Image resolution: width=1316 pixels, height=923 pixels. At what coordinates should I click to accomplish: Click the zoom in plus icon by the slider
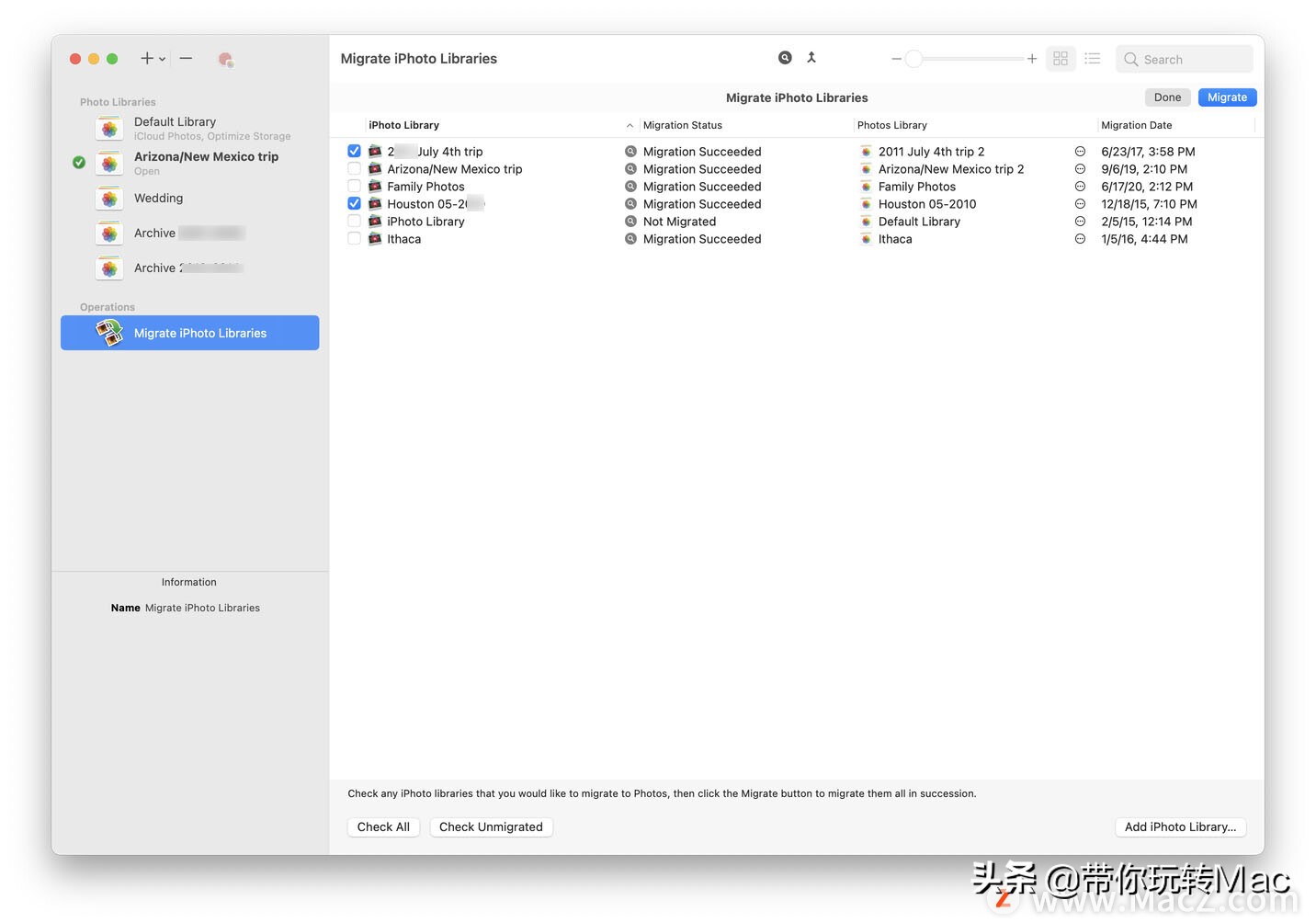pos(1032,59)
